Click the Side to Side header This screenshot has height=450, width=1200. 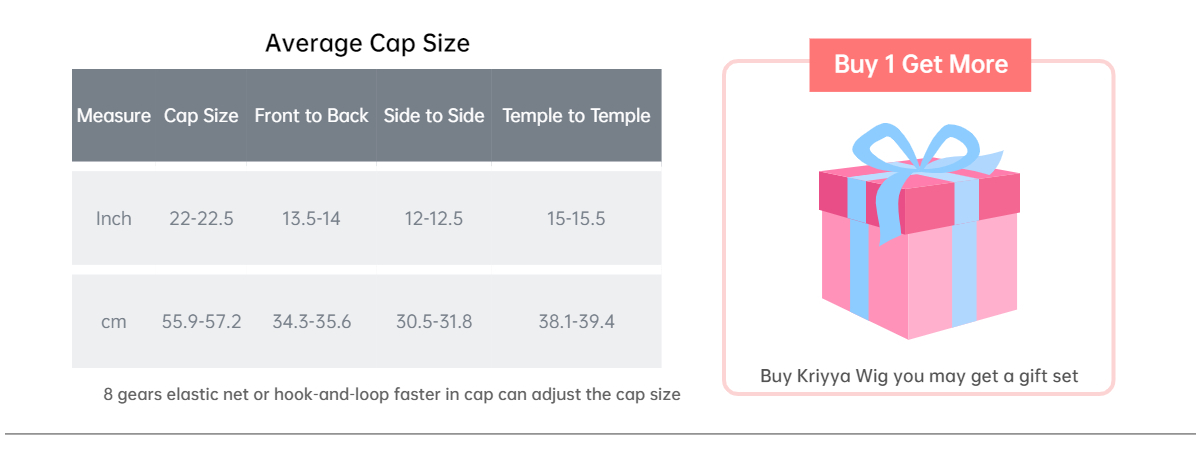coord(434,115)
